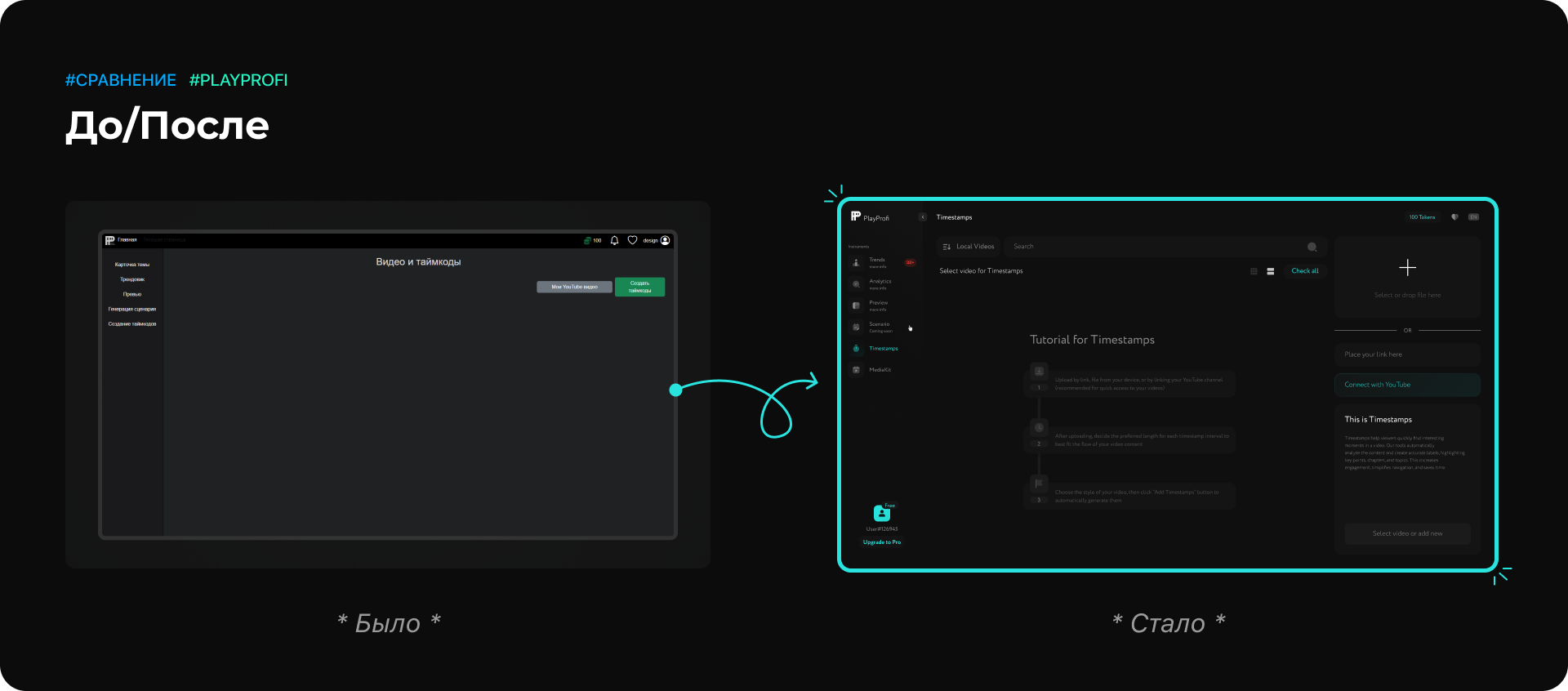Open the Local Videos source dropdown
This screenshot has height=691, width=1568.
969,247
